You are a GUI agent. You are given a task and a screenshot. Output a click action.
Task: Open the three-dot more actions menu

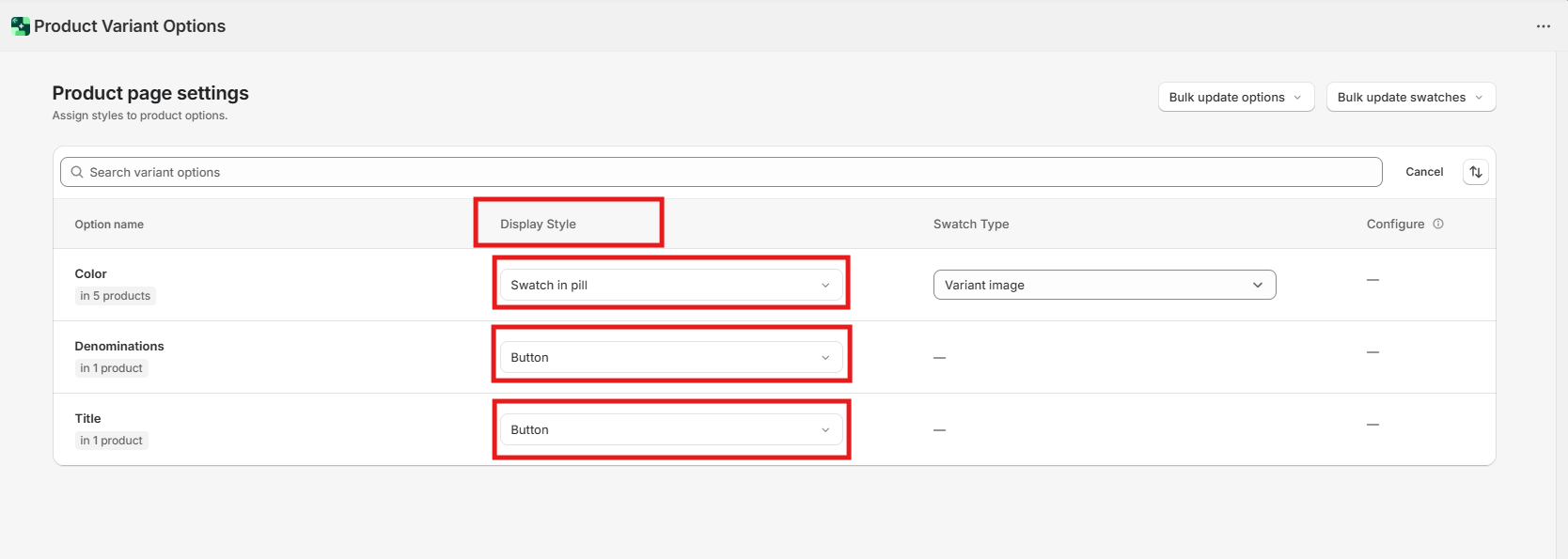point(1543,26)
